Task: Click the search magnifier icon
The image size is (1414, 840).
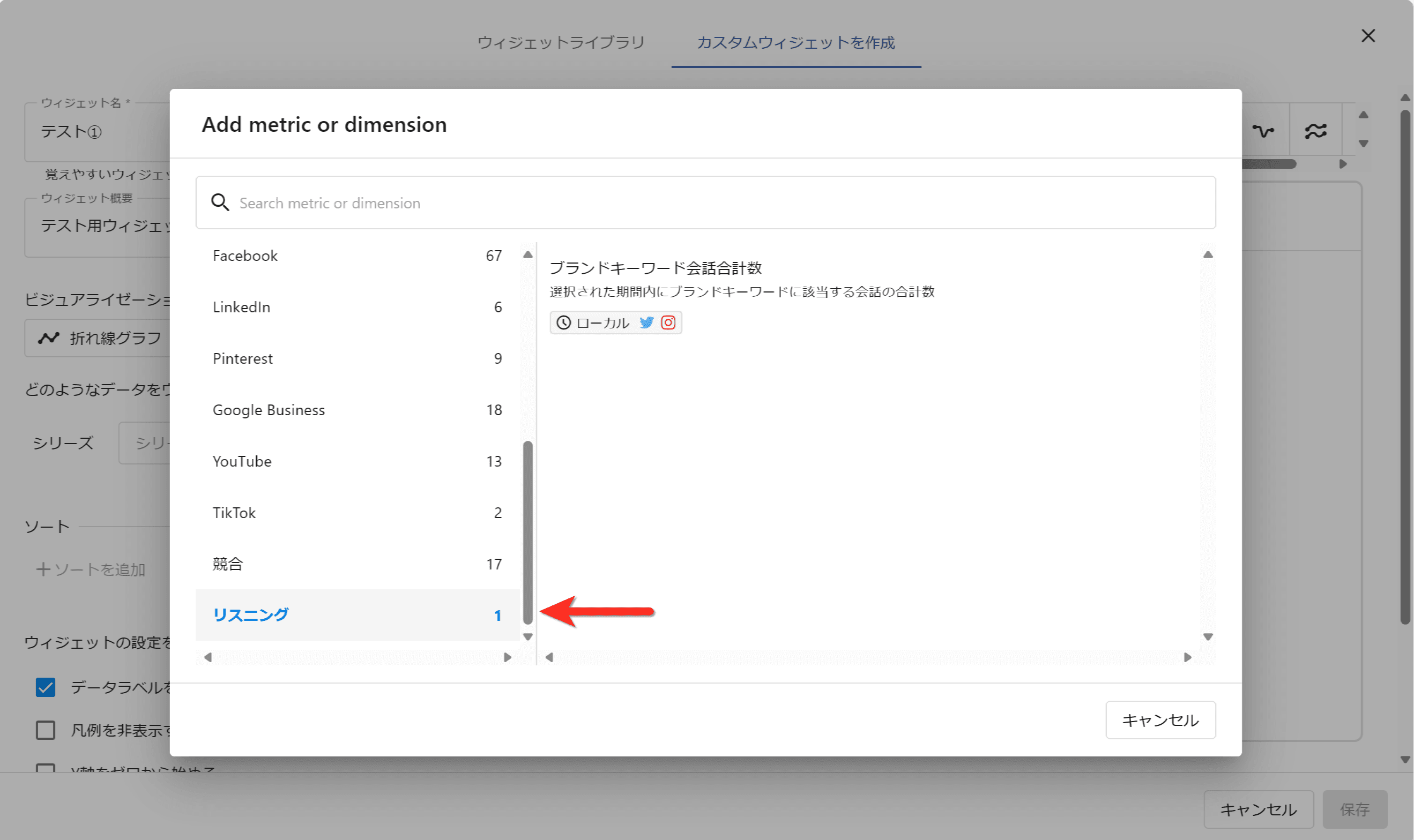Action: (220, 202)
